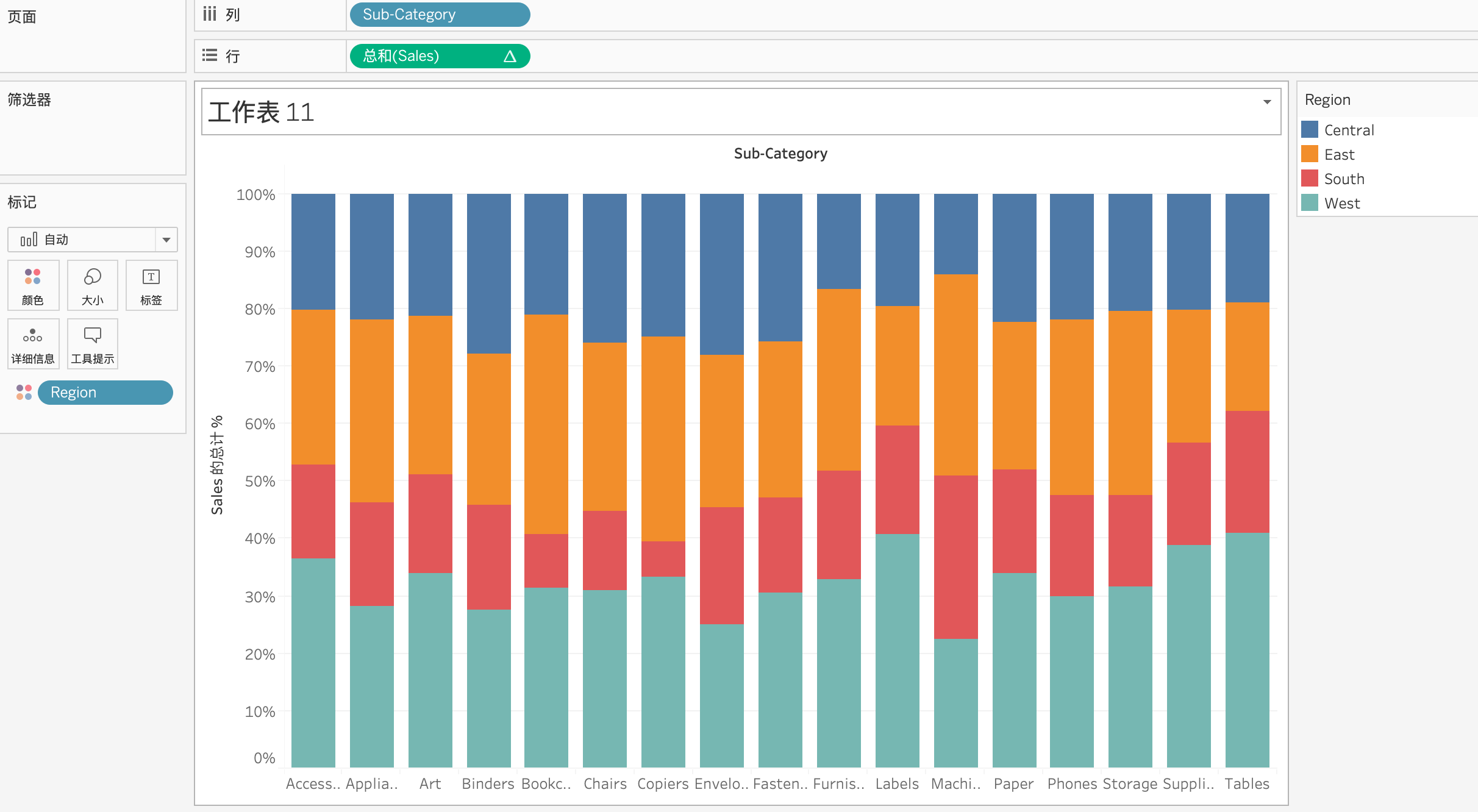The image size is (1478, 812).
Task: Select the orange East segment of Tables bar
Action: tap(1247, 357)
